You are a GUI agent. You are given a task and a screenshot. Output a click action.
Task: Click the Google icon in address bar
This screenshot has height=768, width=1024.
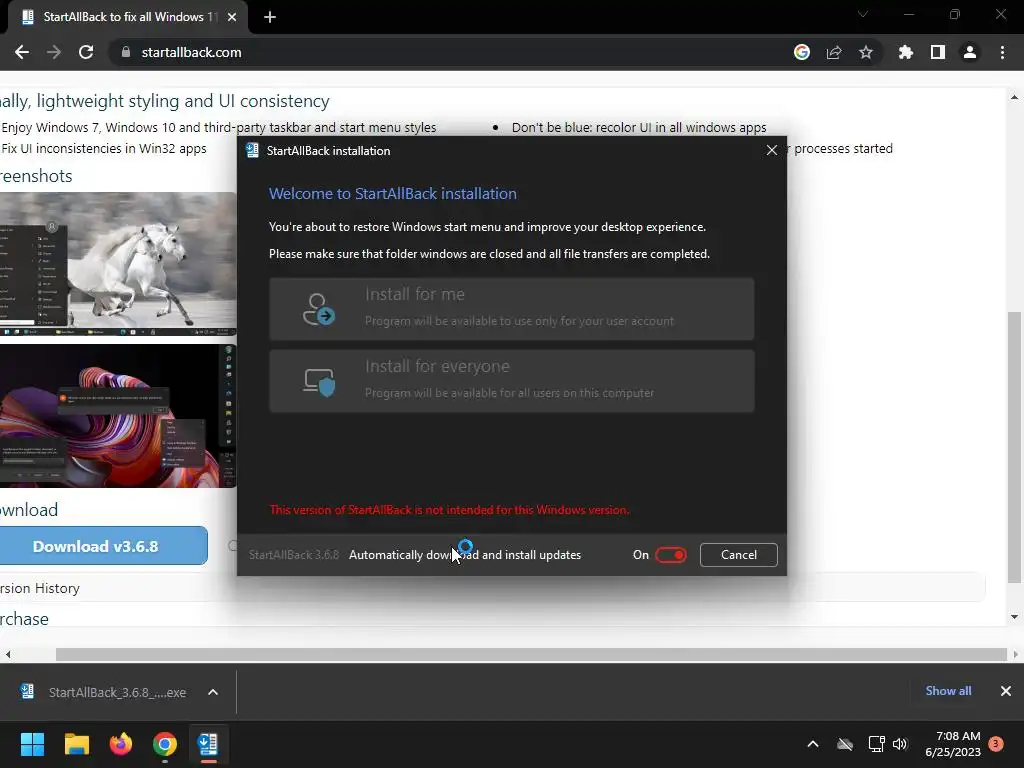click(802, 52)
